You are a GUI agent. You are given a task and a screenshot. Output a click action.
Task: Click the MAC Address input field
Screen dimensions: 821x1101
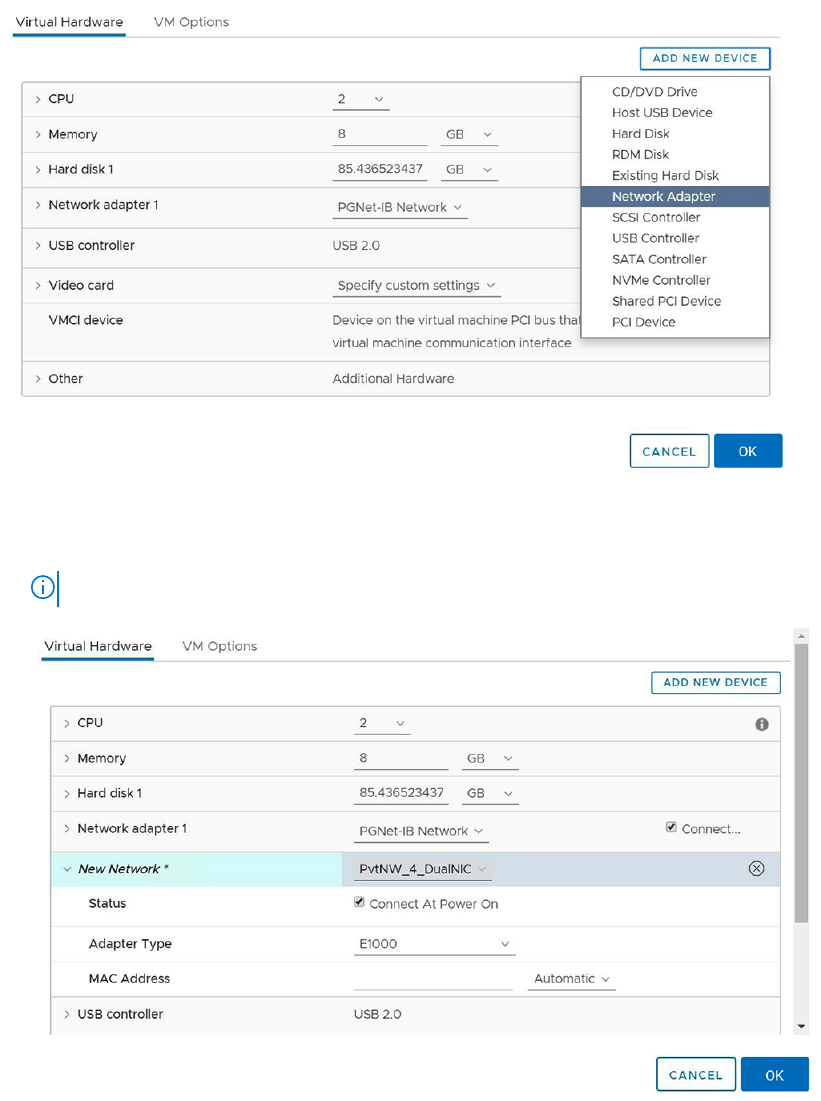point(433,979)
